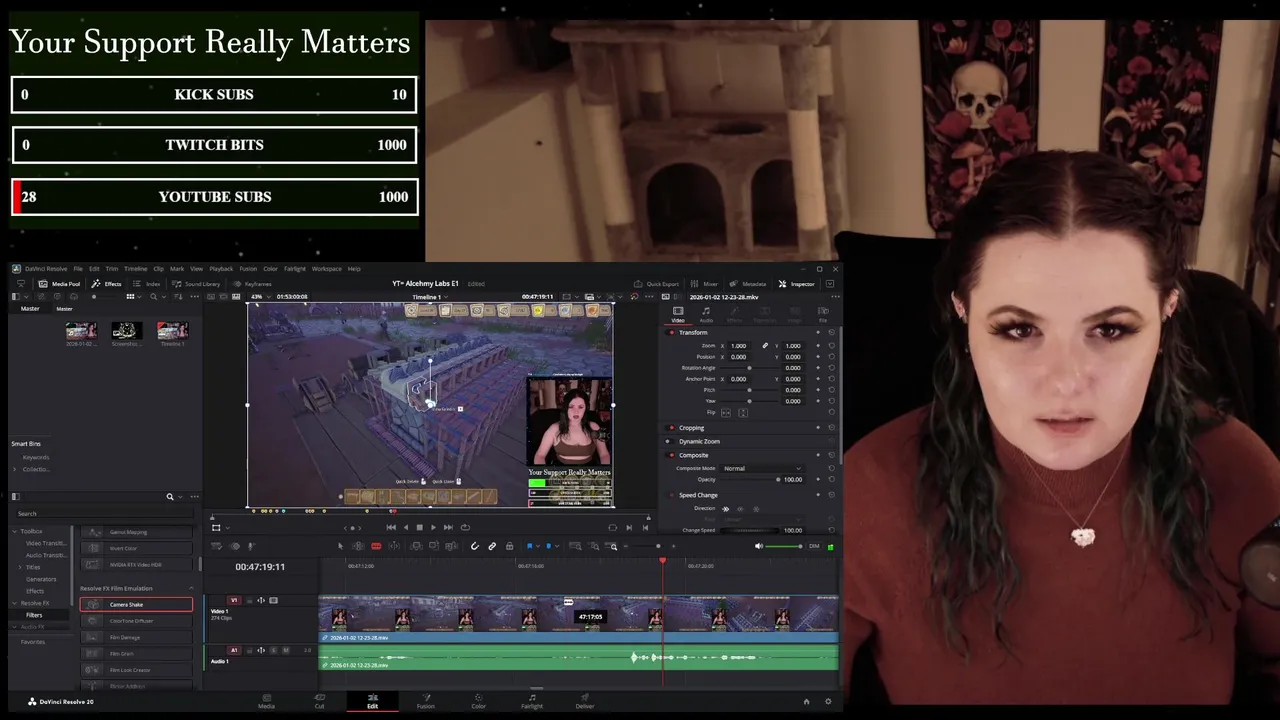This screenshot has height=720, width=1280.
Task: Select the arrow selection tool
Action: coord(340,546)
